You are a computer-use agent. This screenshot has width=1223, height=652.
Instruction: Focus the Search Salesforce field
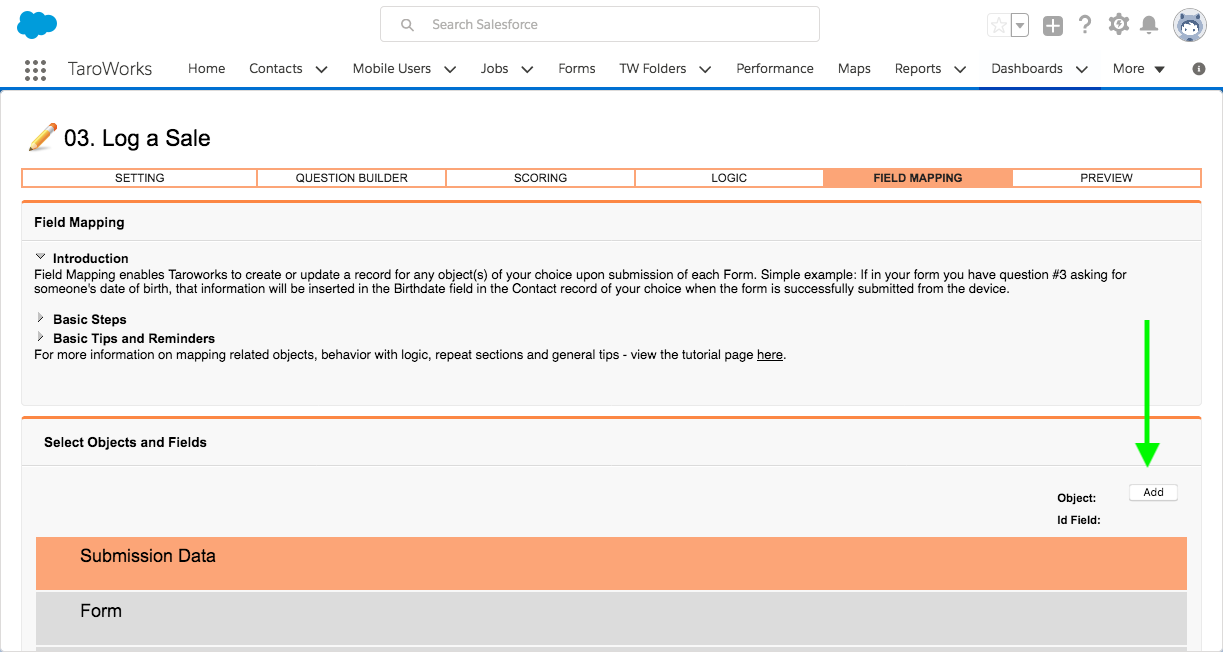point(600,24)
